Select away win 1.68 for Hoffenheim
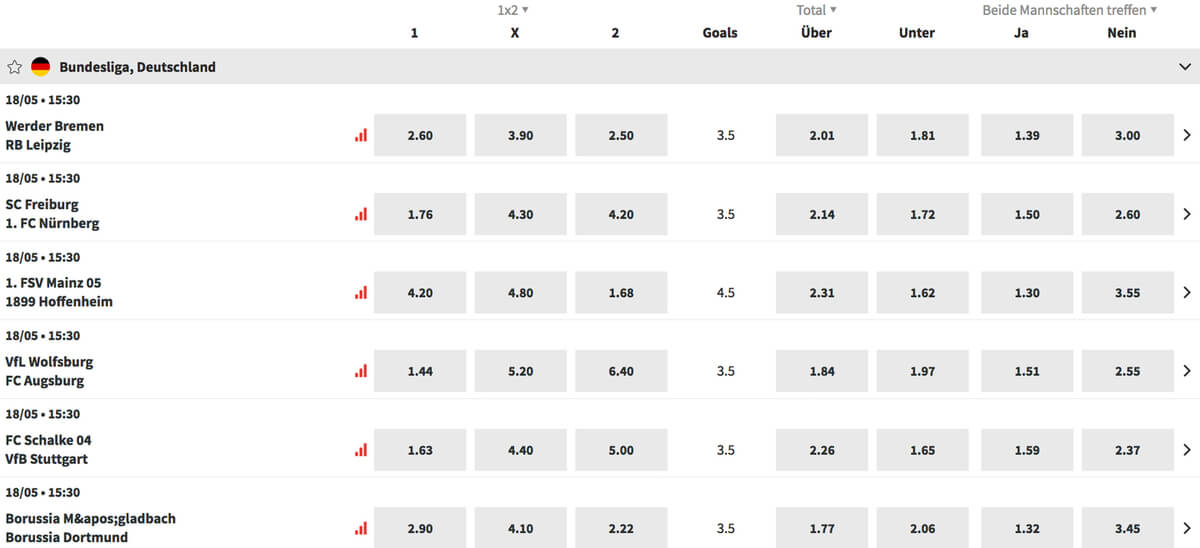This screenshot has height=548, width=1200. 621,293
